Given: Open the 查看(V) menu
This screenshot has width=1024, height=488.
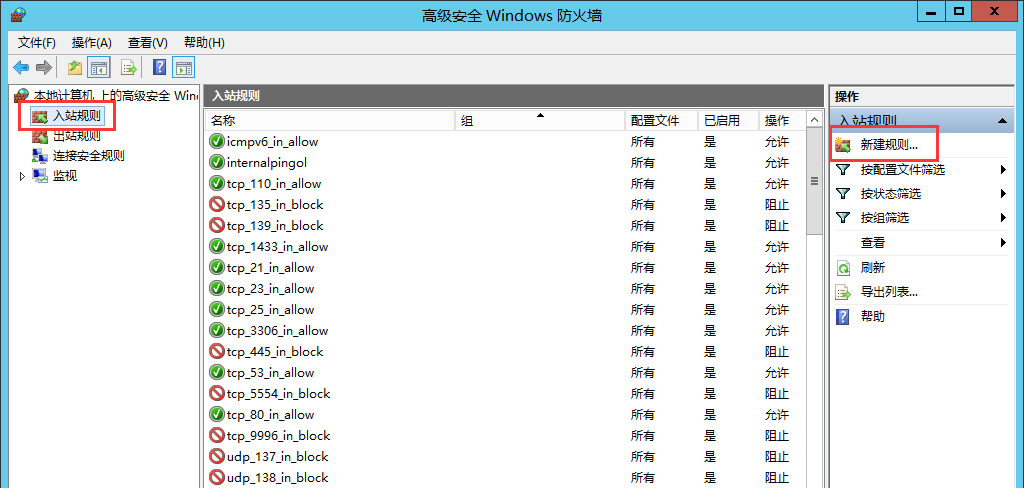Looking at the screenshot, I should pyautogui.click(x=148, y=43).
